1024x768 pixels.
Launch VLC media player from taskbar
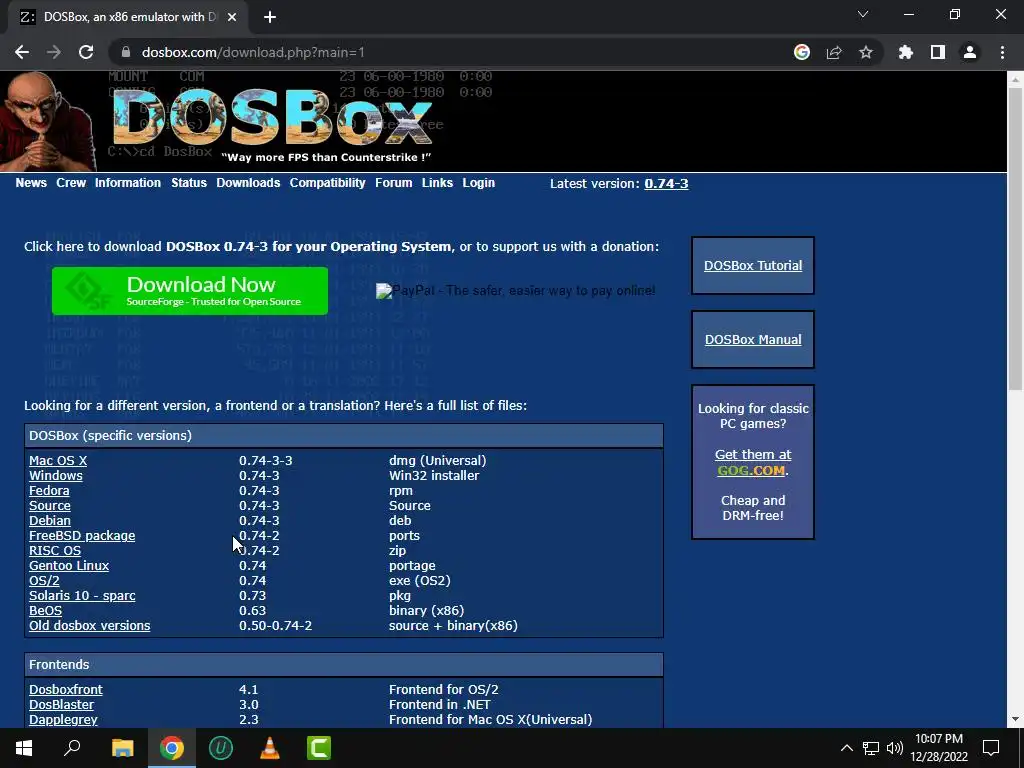click(270, 748)
